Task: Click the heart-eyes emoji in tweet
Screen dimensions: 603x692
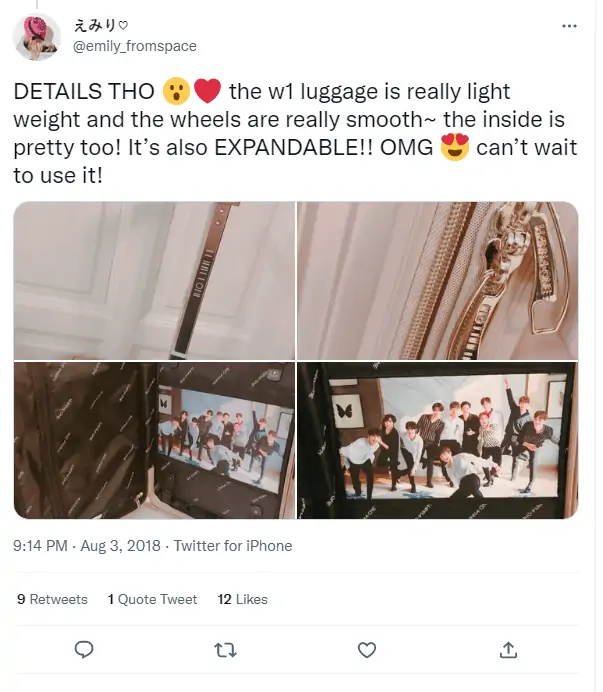Action: tap(455, 147)
